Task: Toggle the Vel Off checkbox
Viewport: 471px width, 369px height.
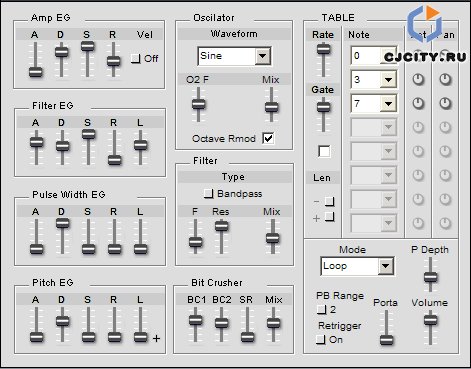Action: point(135,59)
